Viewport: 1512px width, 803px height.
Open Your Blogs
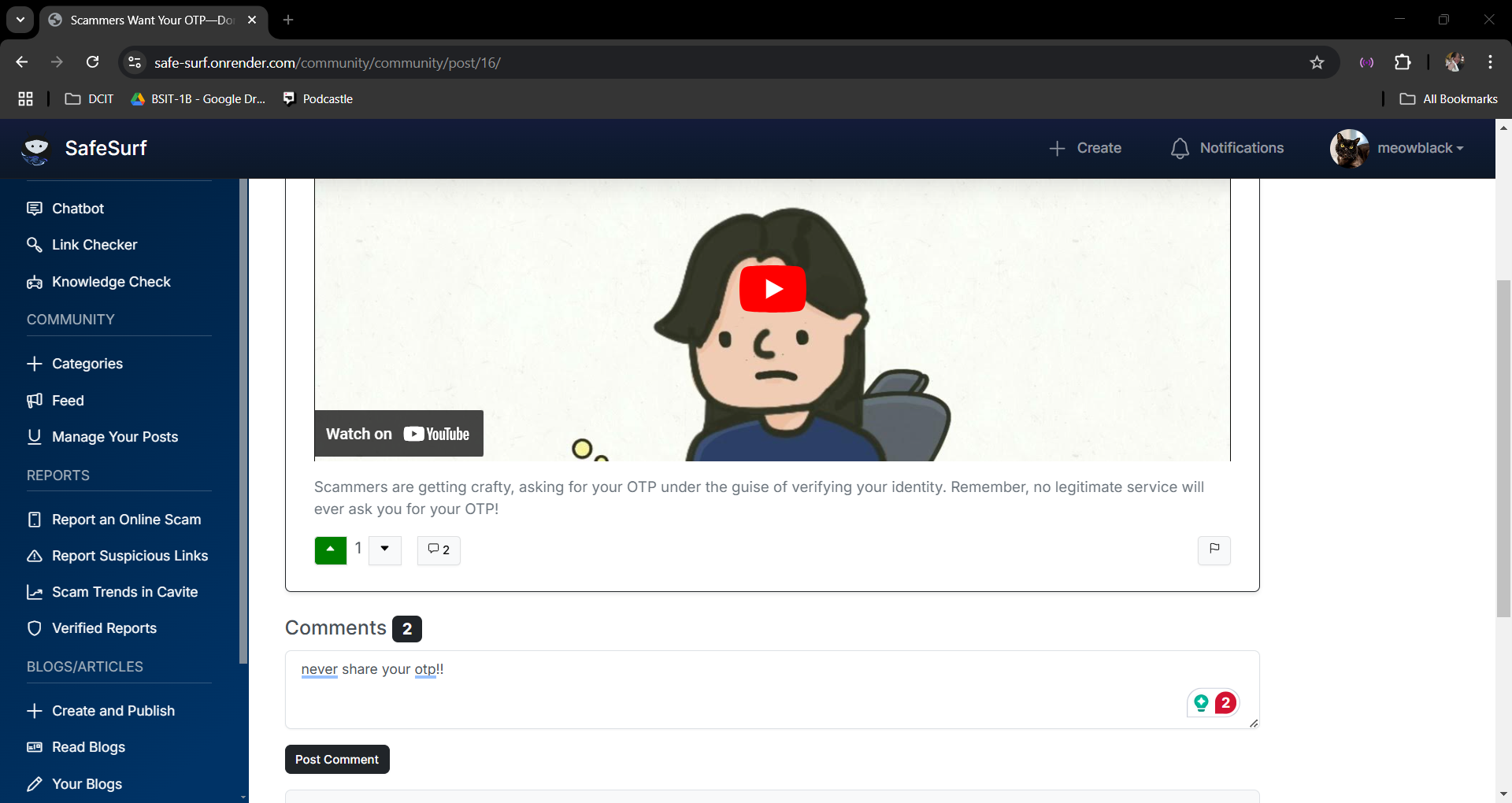coord(74,784)
